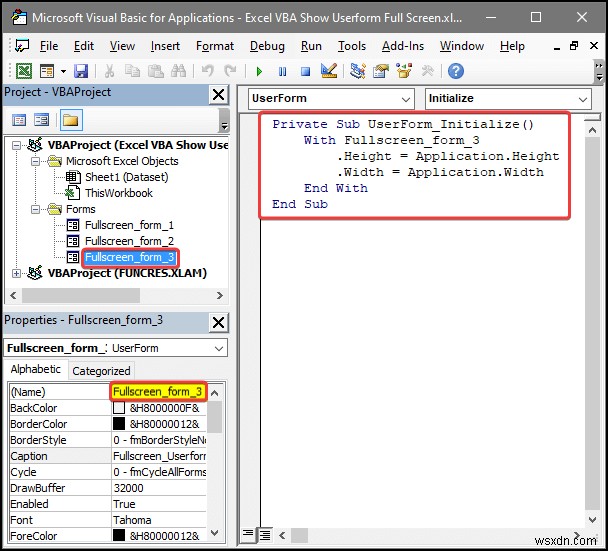Open Find with binoculars icon
Image resolution: width=608 pixels, height=551 pixels.
click(x=179, y=71)
